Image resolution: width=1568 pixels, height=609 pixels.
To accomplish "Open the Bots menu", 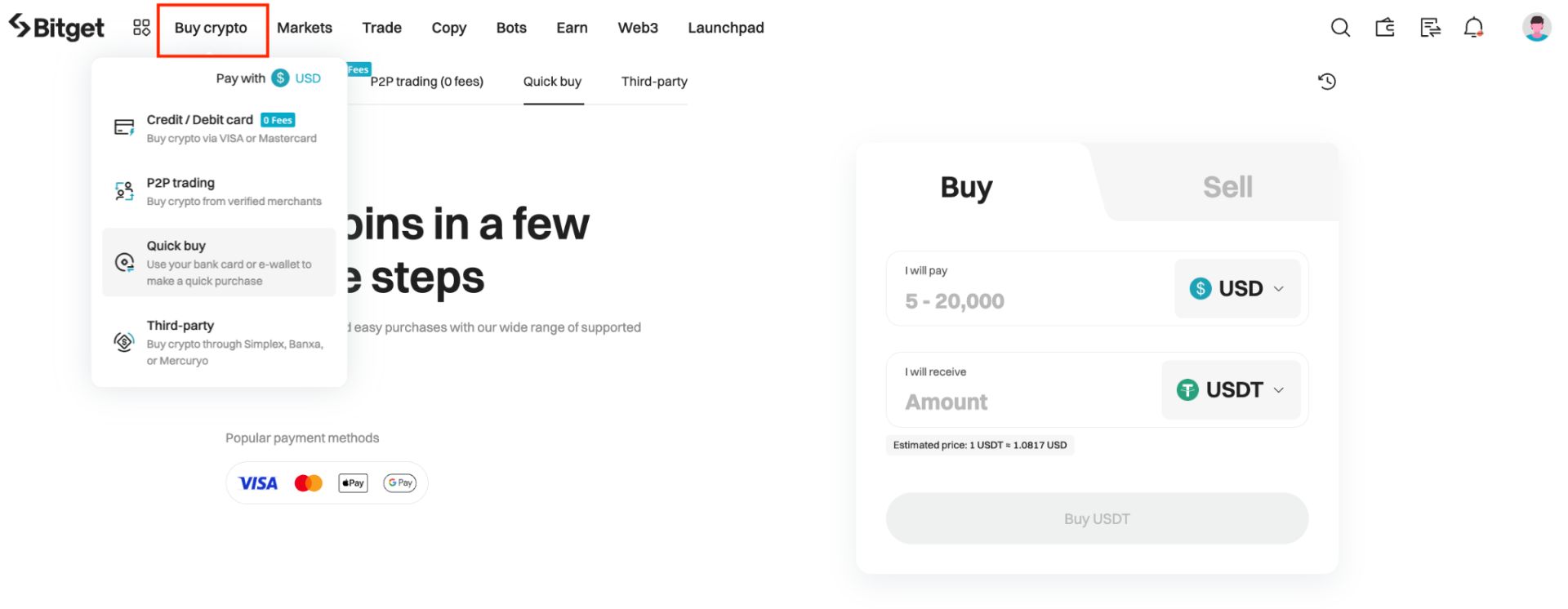I will [511, 28].
